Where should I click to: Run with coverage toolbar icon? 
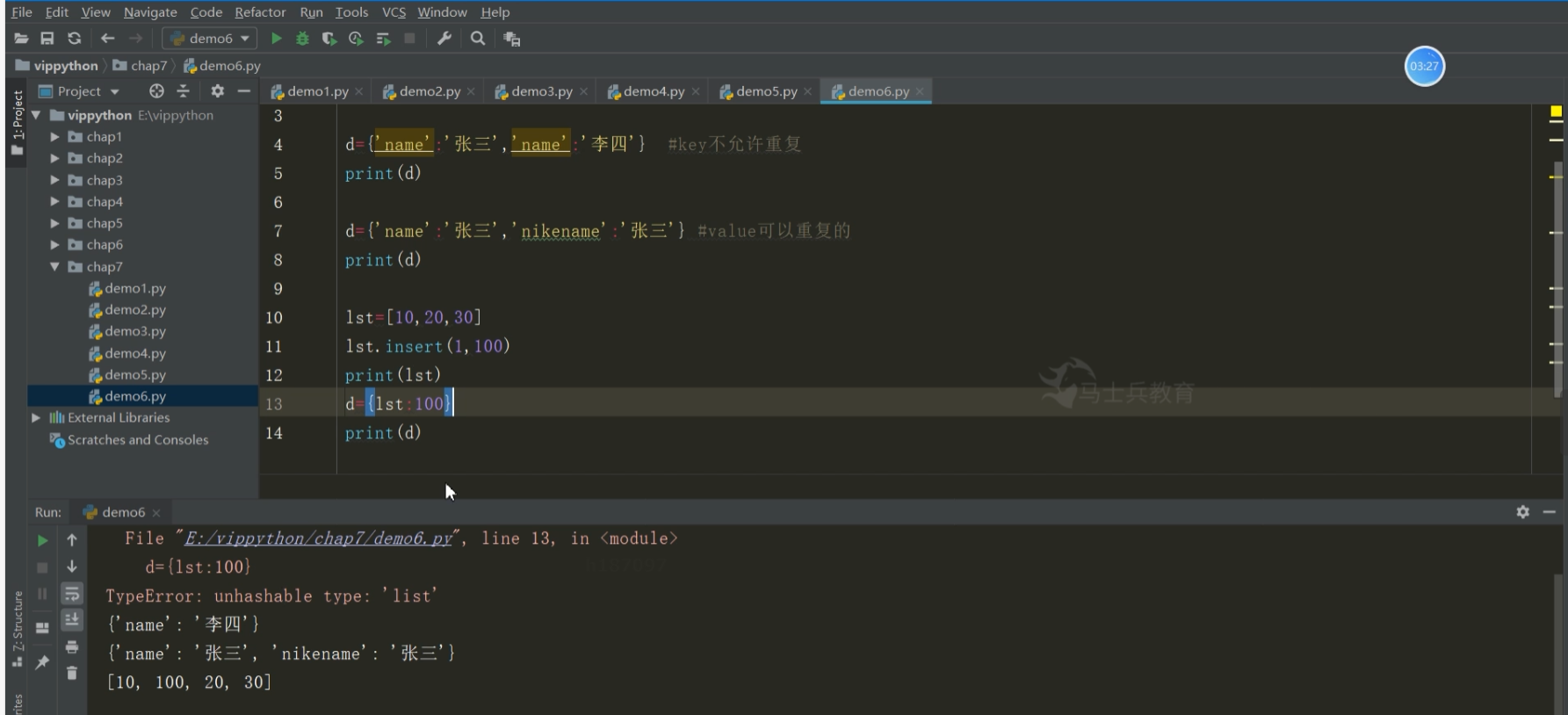329,39
